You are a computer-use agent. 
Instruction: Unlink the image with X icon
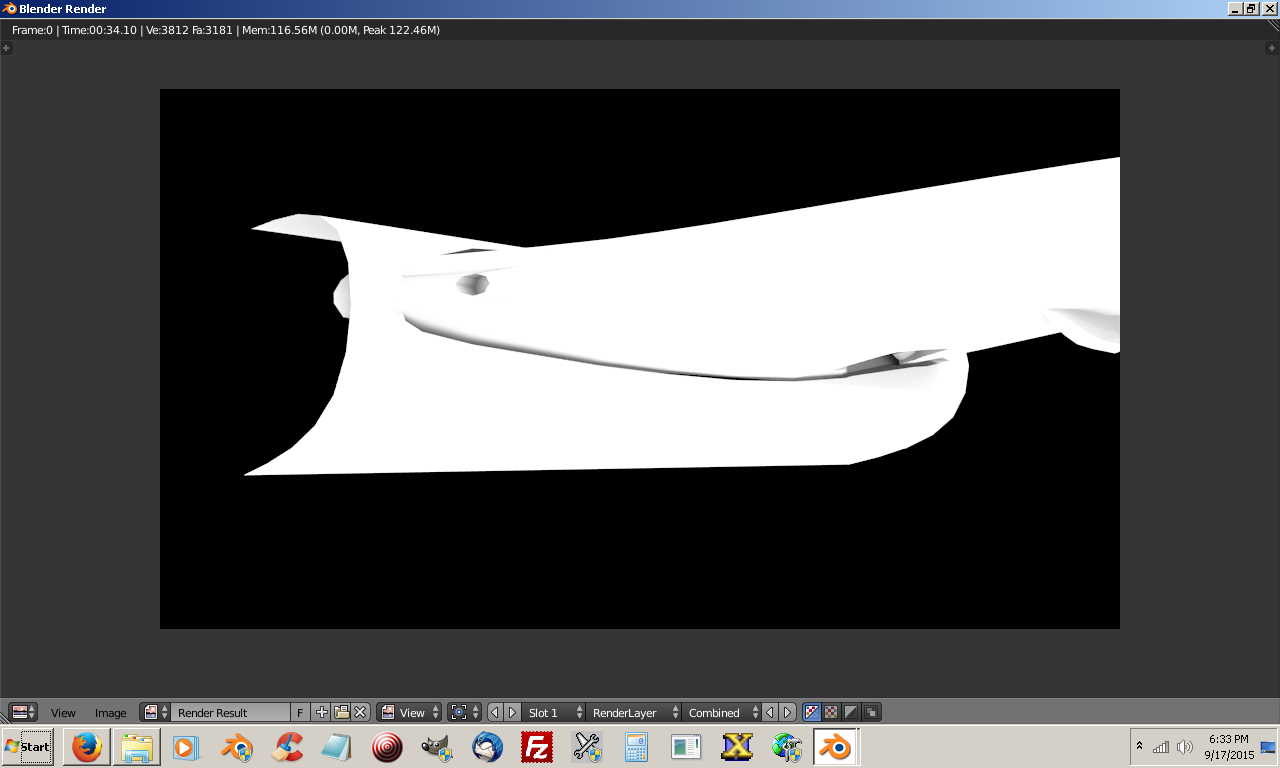pos(360,712)
